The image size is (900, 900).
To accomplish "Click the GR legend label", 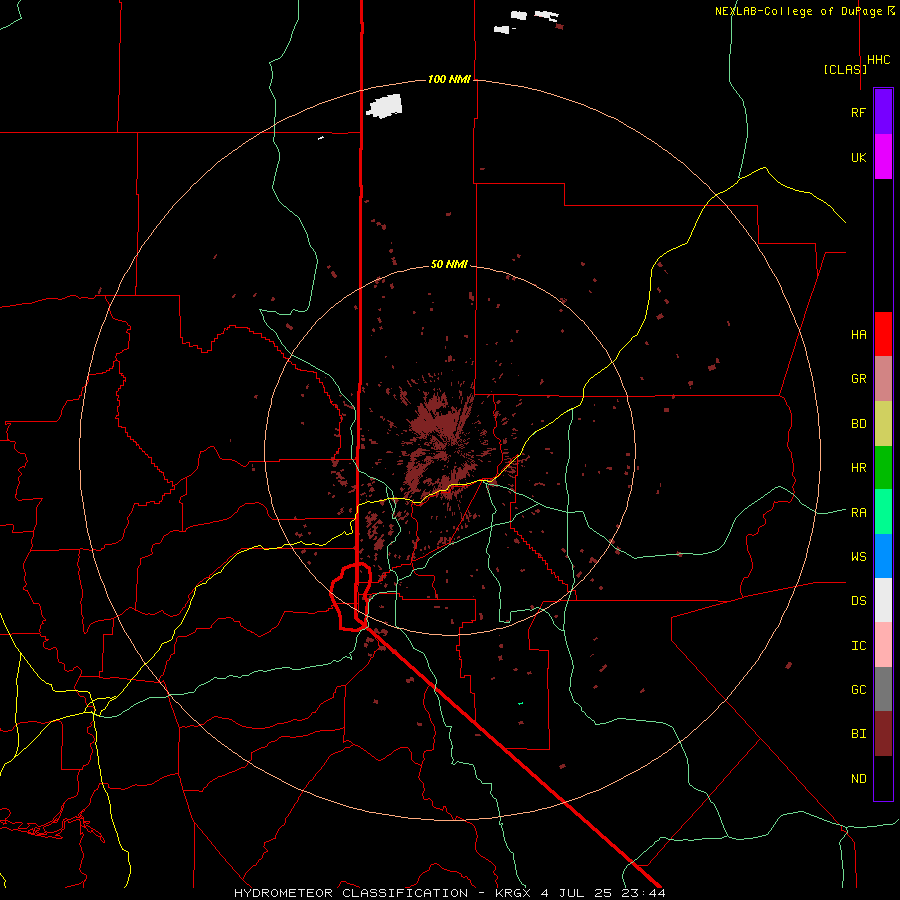I will click(858, 379).
